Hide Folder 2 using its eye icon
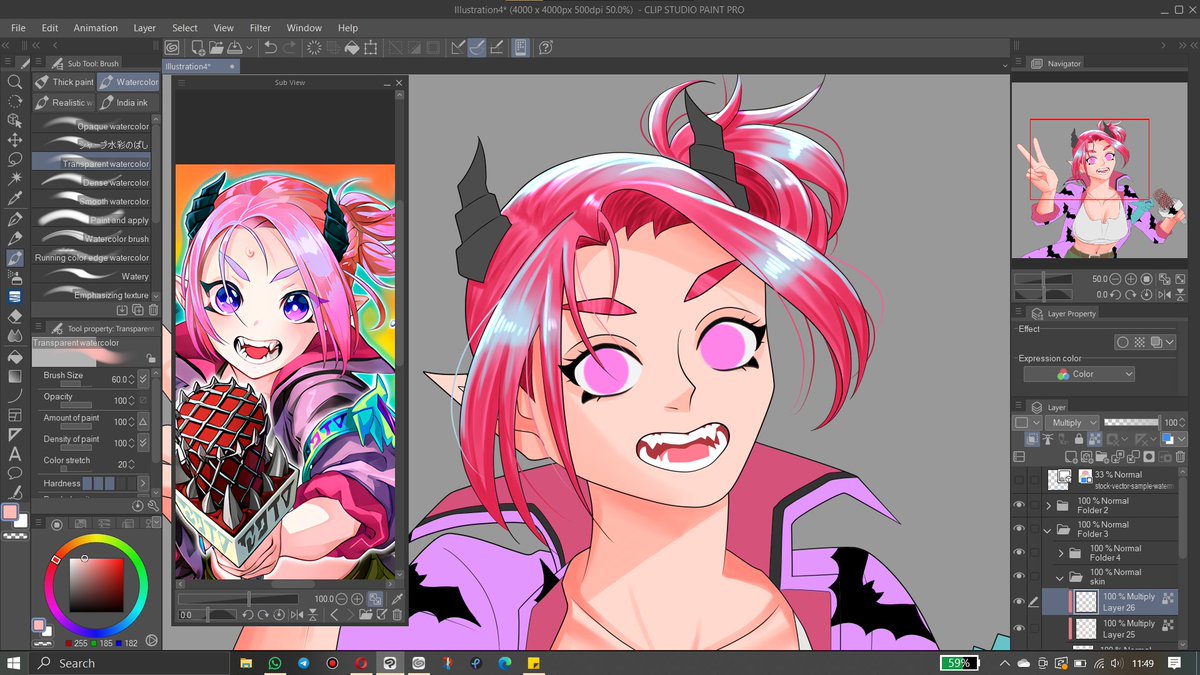Viewport: 1200px width, 675px height. pos(1019,505)
